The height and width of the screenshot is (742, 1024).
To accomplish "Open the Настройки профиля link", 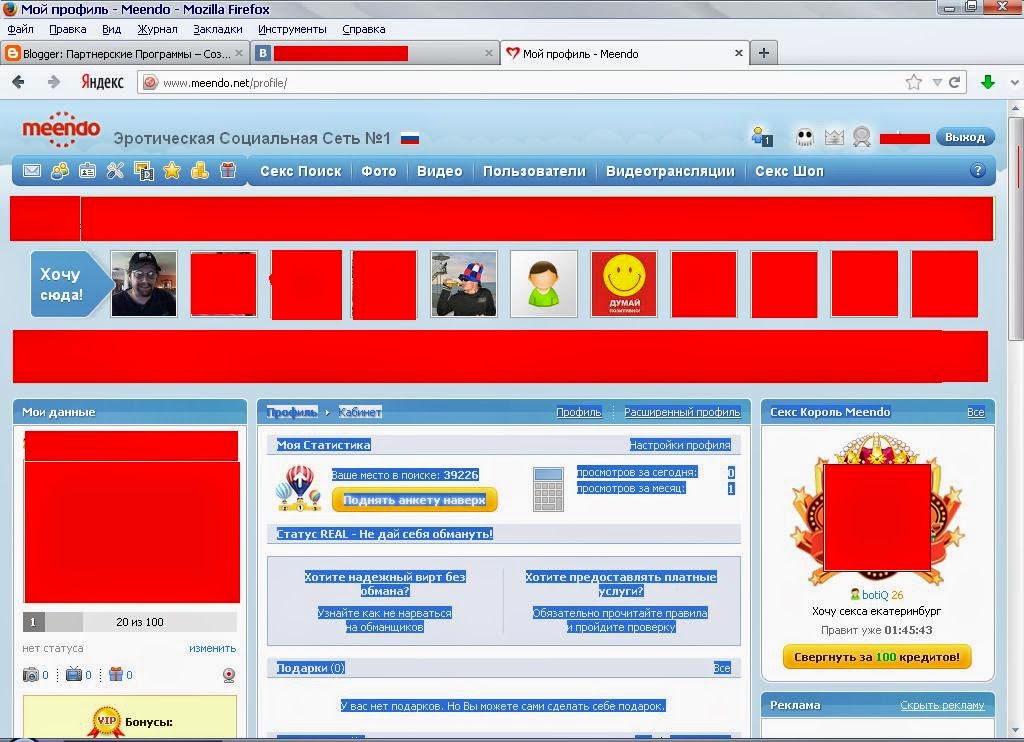I will coord(680,445).
